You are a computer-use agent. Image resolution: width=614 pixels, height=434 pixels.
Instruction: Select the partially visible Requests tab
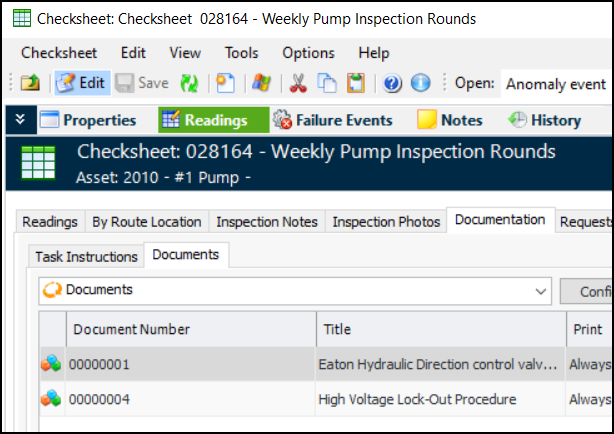585,222
